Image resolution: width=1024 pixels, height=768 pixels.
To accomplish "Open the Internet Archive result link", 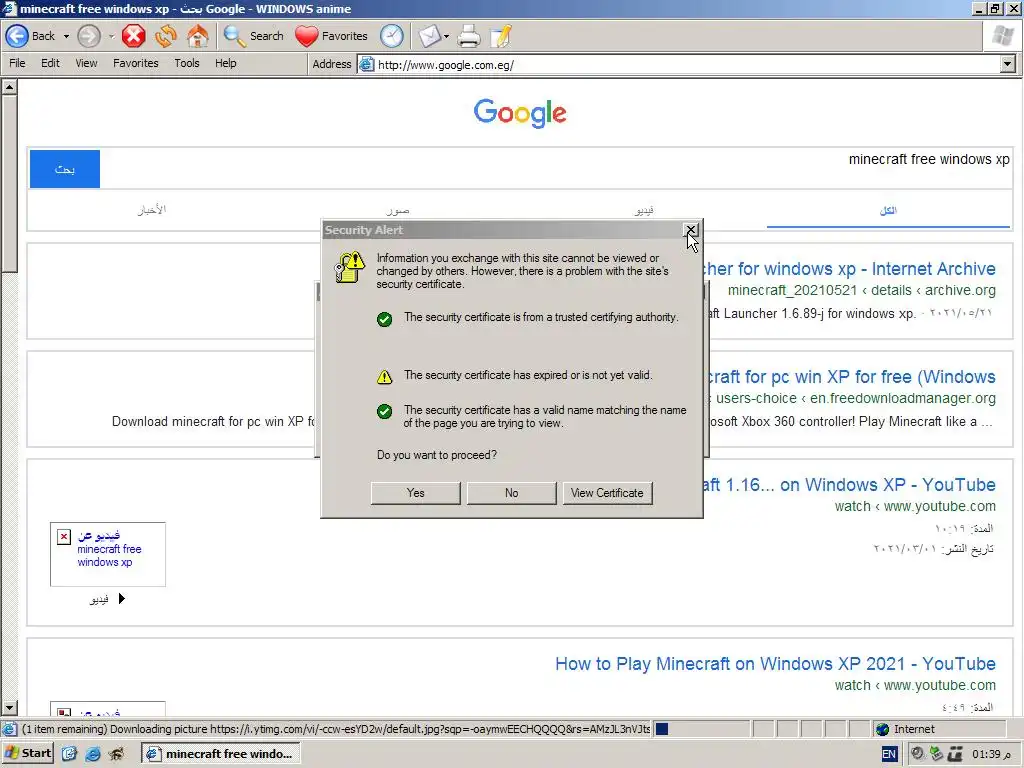I will (x=850, y=268).
